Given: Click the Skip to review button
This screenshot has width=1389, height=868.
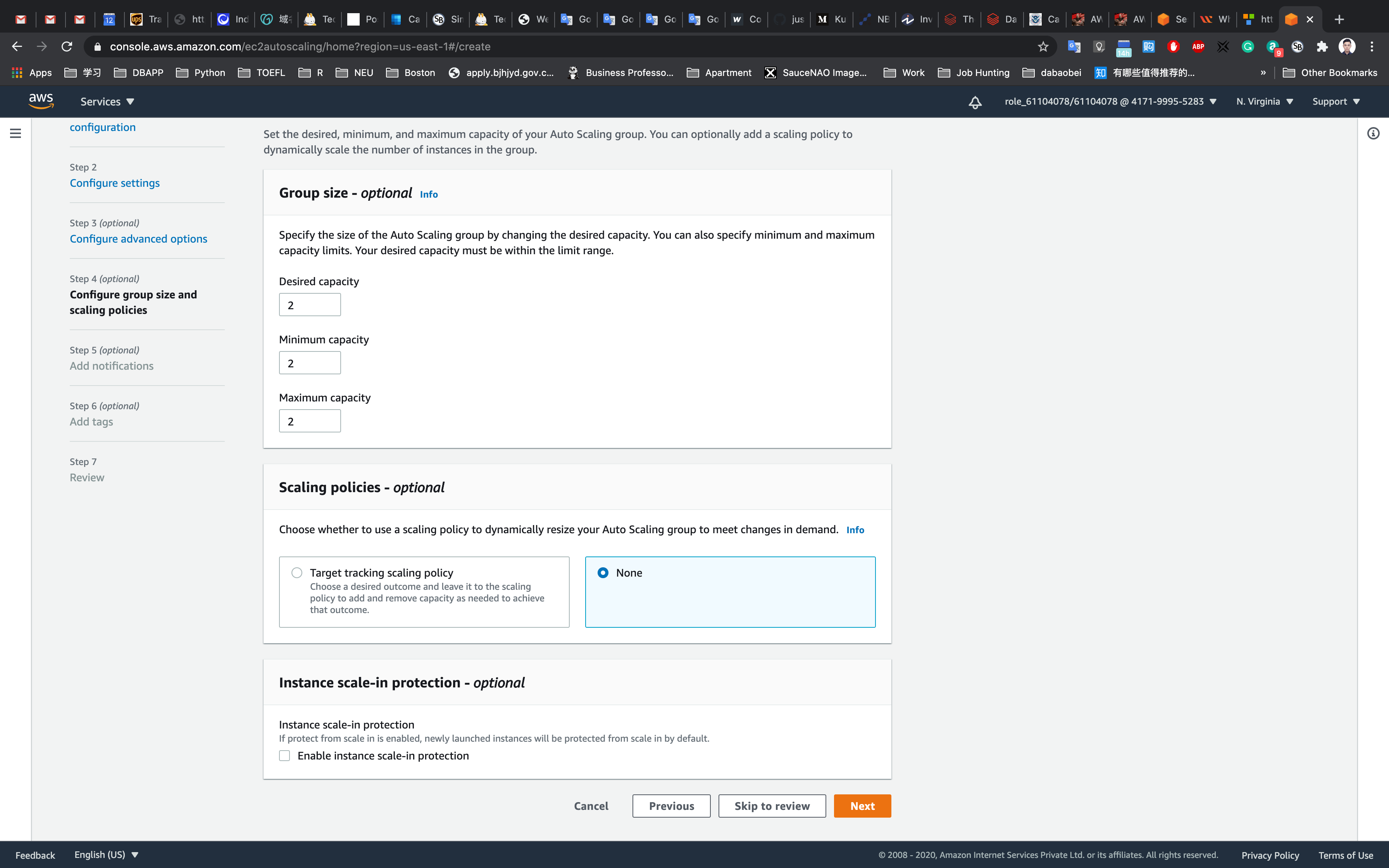Looking at the screenshot, I should [x=771, y=806].
